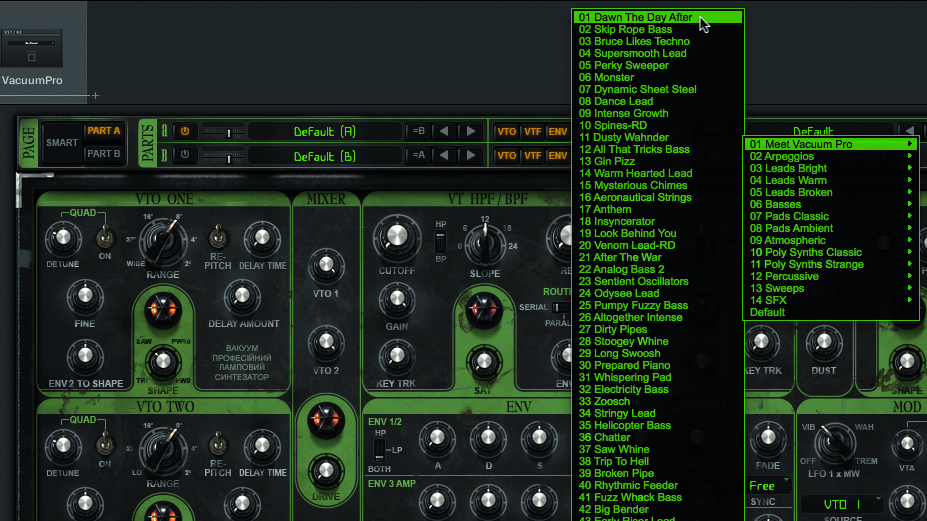Click Part A ENV button
Screen dimensions: 927x521
click(x=558, y=131)
